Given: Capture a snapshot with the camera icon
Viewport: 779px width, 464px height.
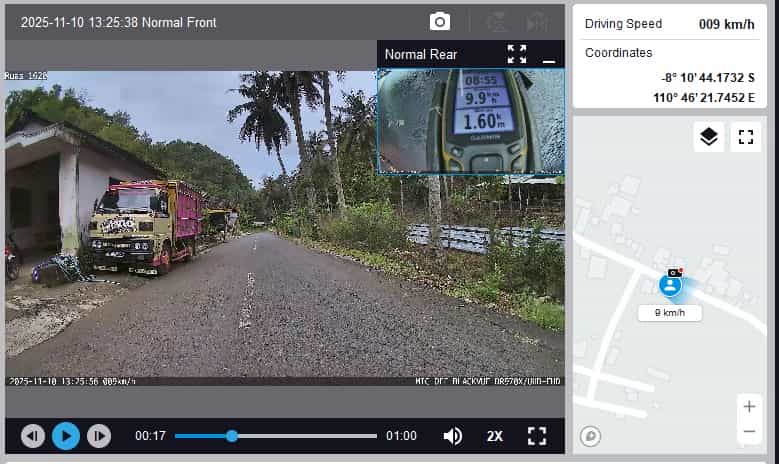Looking at the screenshot, I should pyautogui.click(x=440, y=22).
